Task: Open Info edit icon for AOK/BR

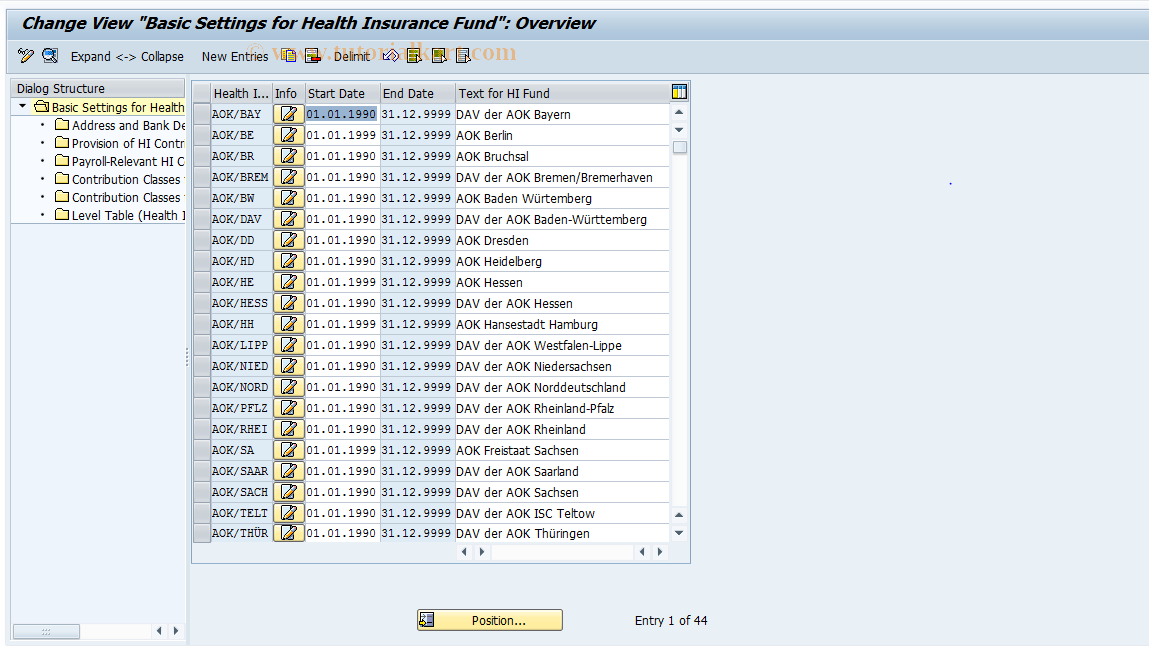Action: [289, 156]
